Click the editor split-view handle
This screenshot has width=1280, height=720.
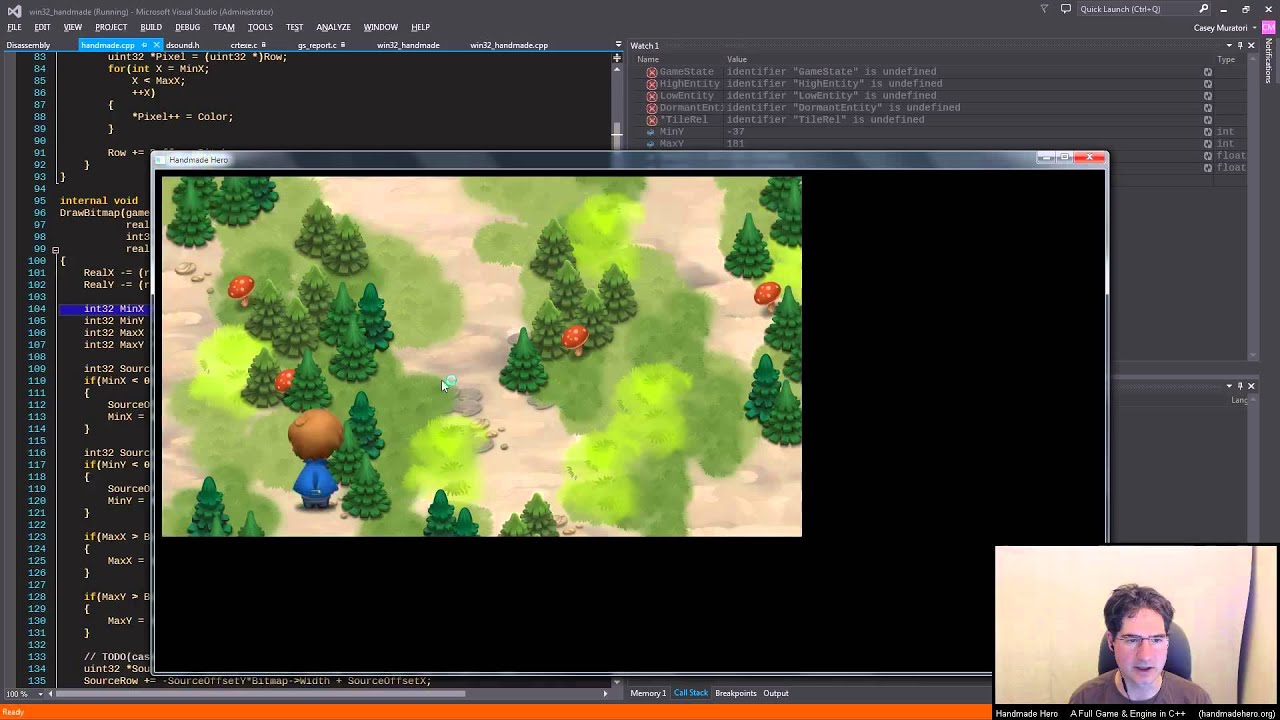(616, 59)
